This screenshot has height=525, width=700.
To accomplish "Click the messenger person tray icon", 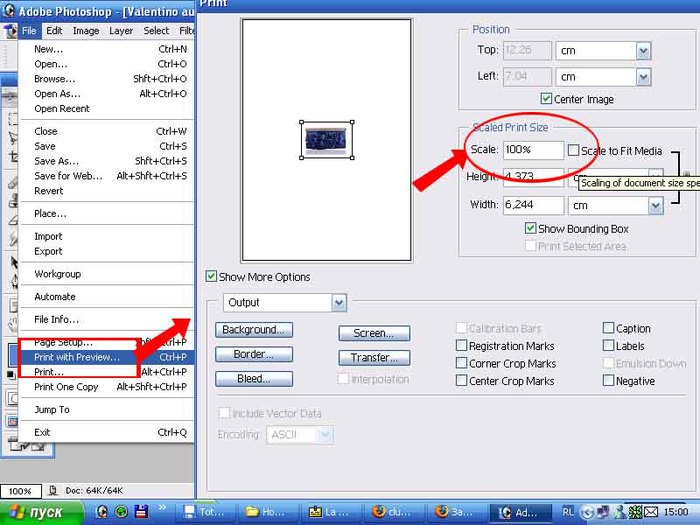I will point(620,512).
